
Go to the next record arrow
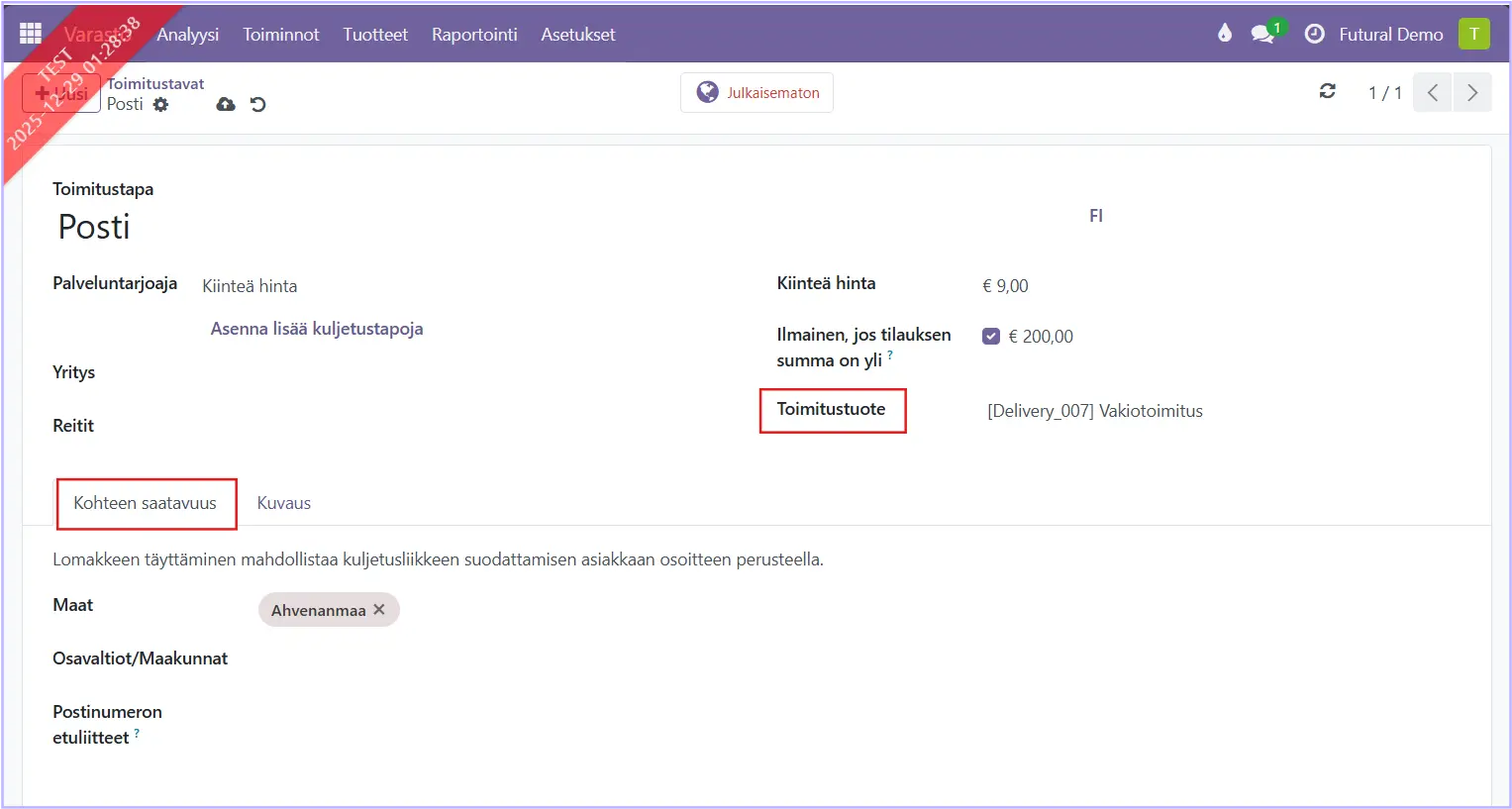click(x=1472, y=92)
